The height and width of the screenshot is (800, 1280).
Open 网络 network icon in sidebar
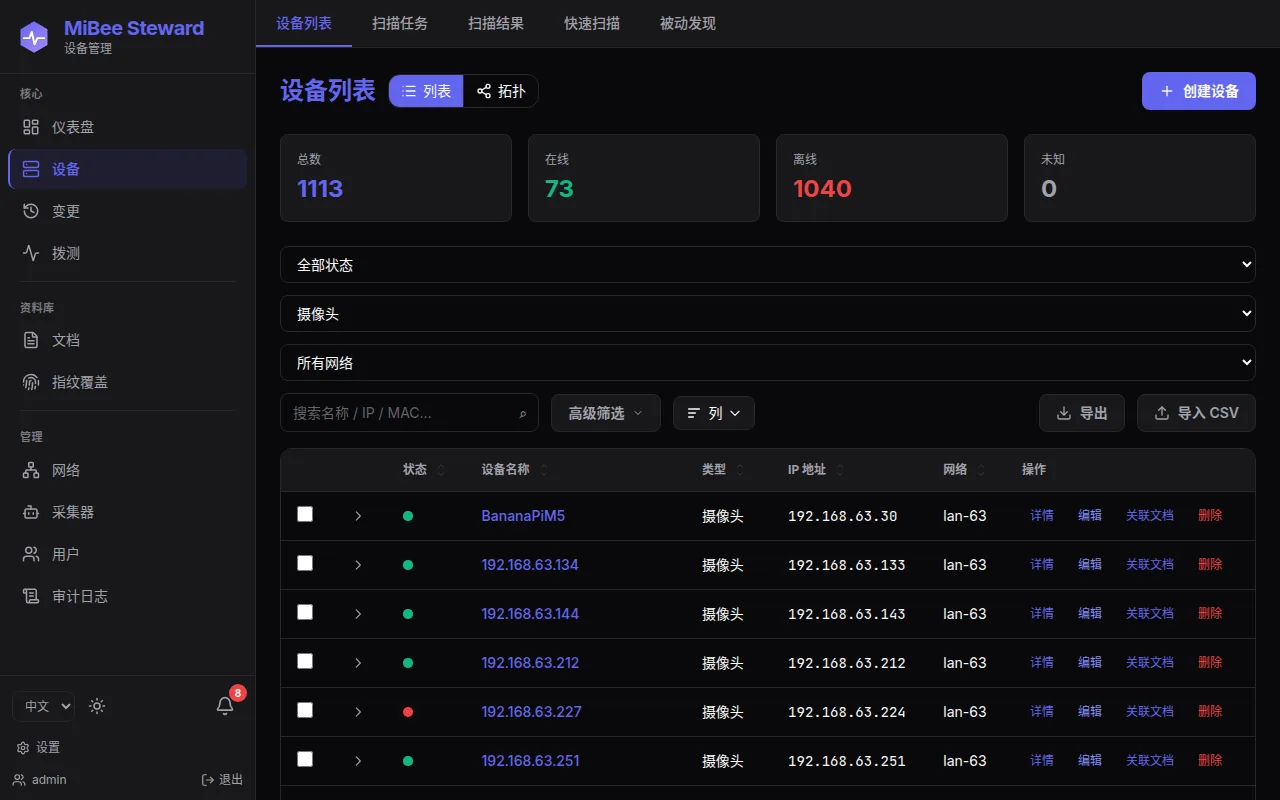31,470
